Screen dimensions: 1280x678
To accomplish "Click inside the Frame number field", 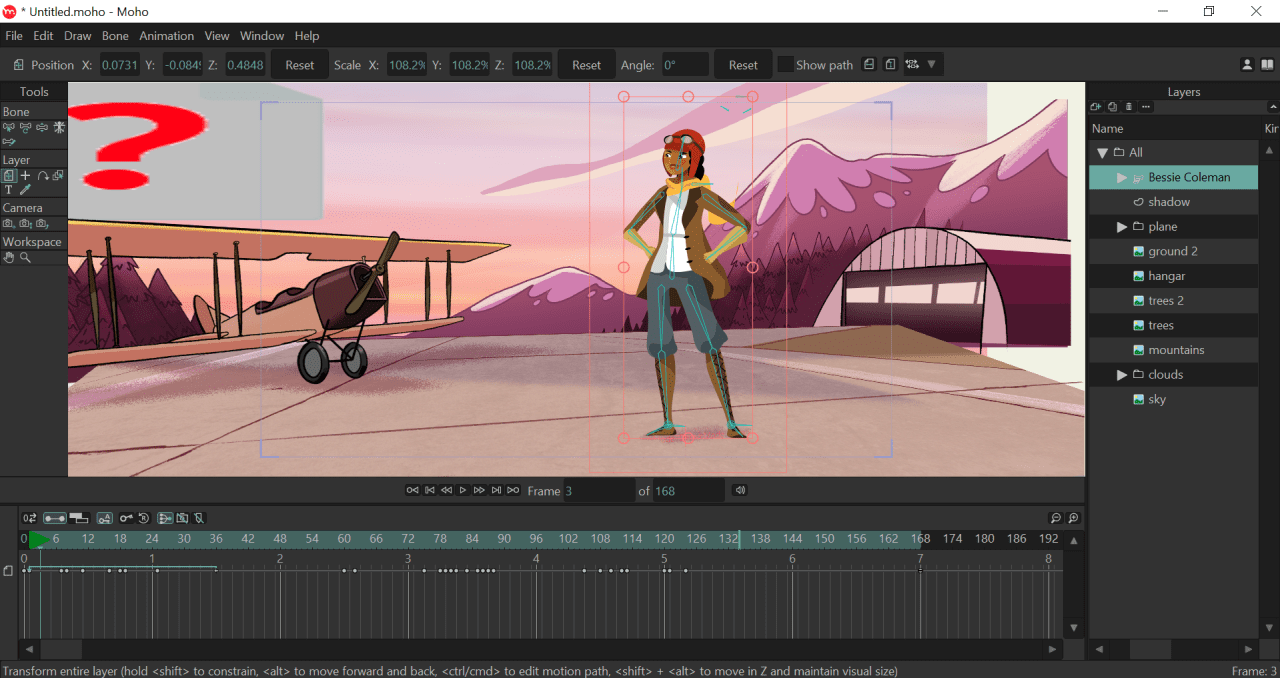I will (600, 490).
